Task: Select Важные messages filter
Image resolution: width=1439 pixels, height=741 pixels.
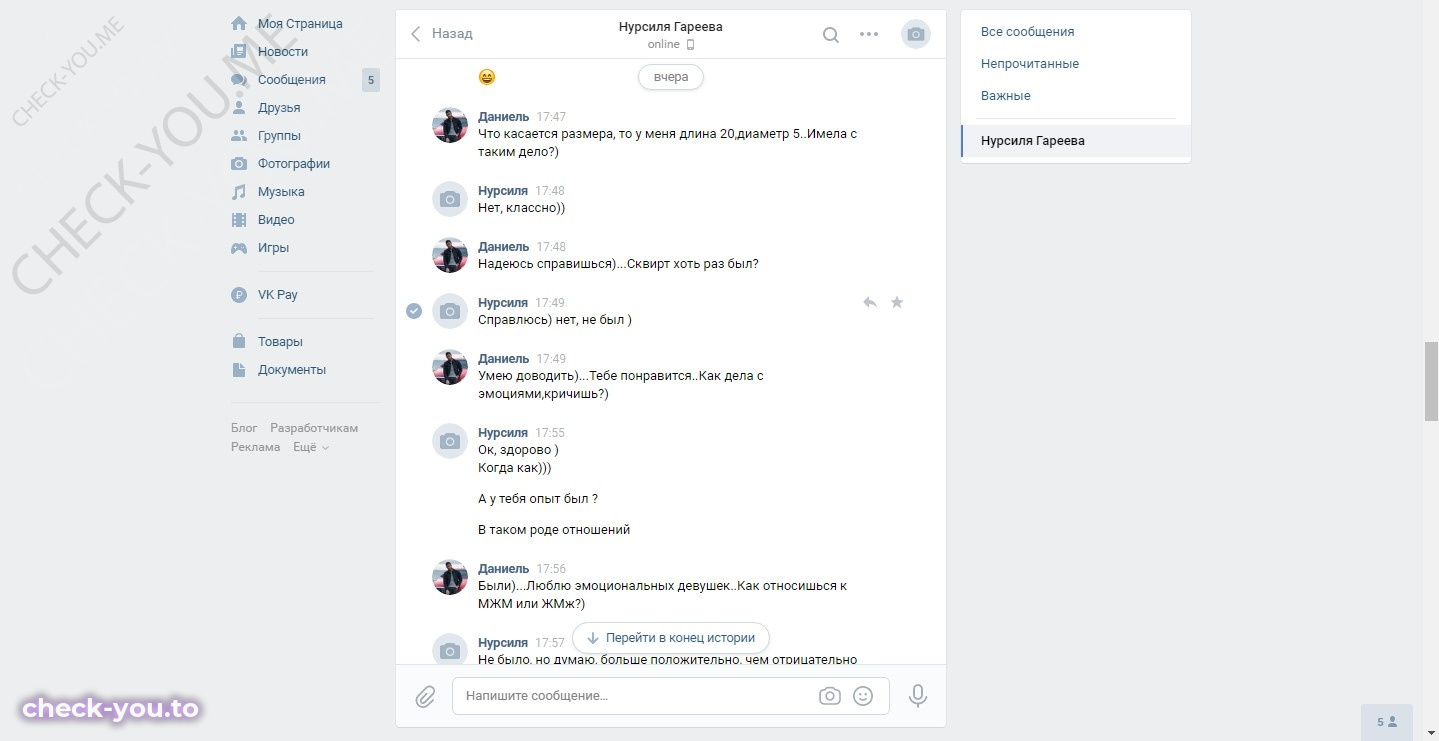Action: tap(1005, 96)
